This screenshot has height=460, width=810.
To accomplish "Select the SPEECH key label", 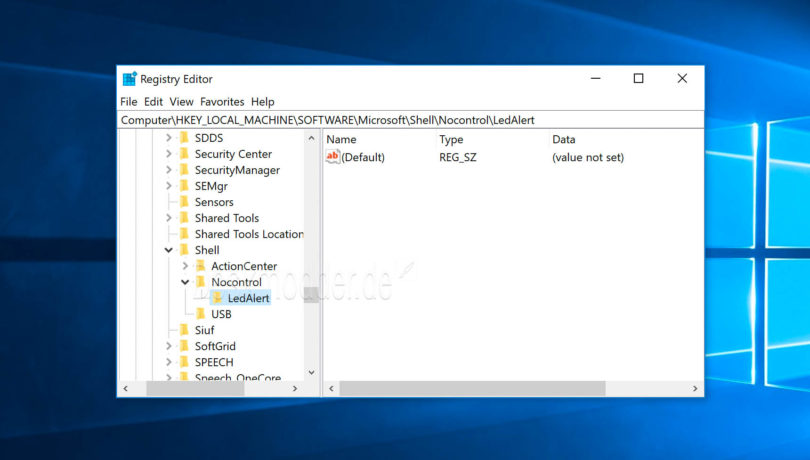I will 214,362.
